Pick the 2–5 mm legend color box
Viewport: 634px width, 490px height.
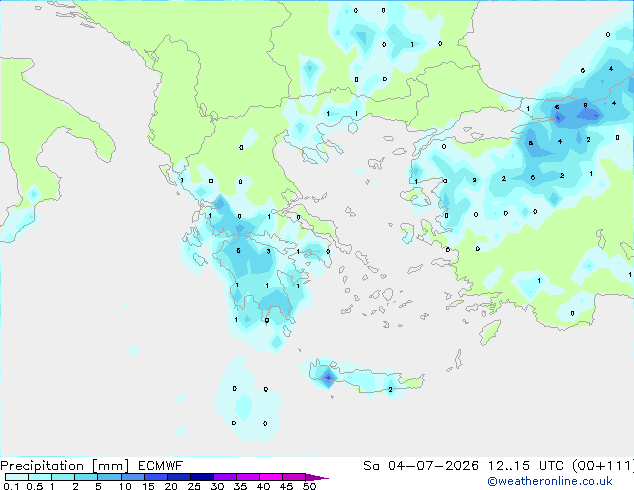(86, 477)
